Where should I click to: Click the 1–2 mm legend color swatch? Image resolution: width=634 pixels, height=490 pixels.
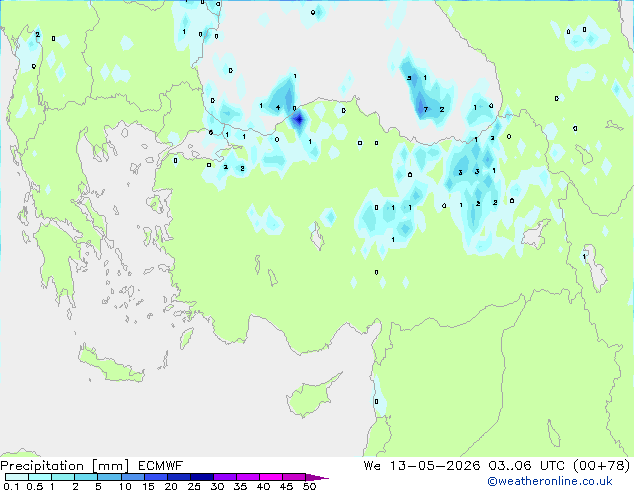click(63, 477)
